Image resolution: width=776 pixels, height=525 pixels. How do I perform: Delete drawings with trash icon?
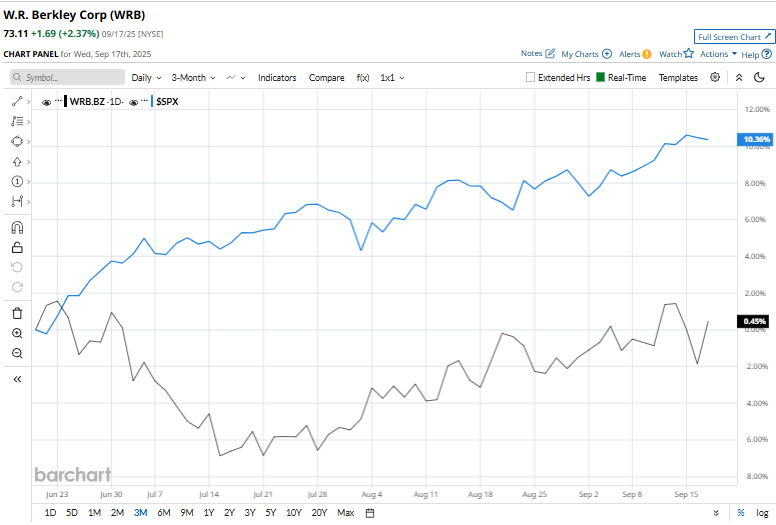(17, 313)
